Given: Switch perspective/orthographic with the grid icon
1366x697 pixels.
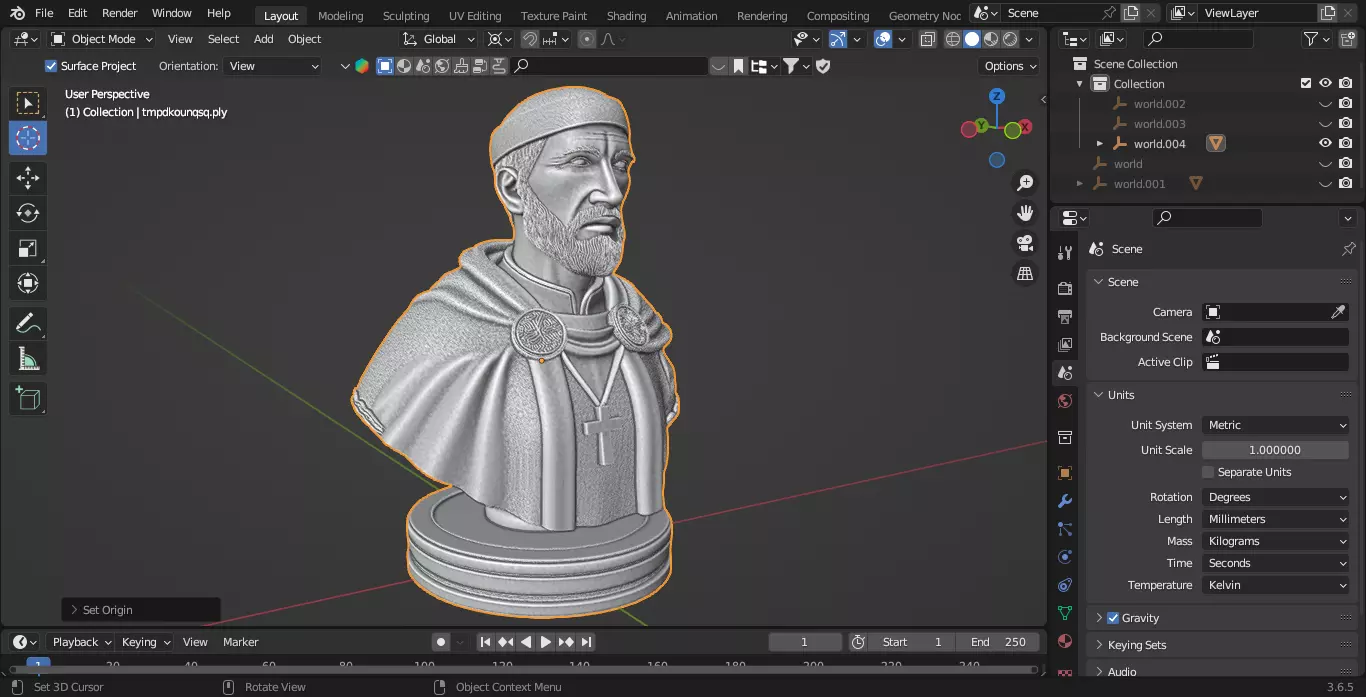Looking at the screenshot, I should pyautogui.click(x=1025, y=273).
